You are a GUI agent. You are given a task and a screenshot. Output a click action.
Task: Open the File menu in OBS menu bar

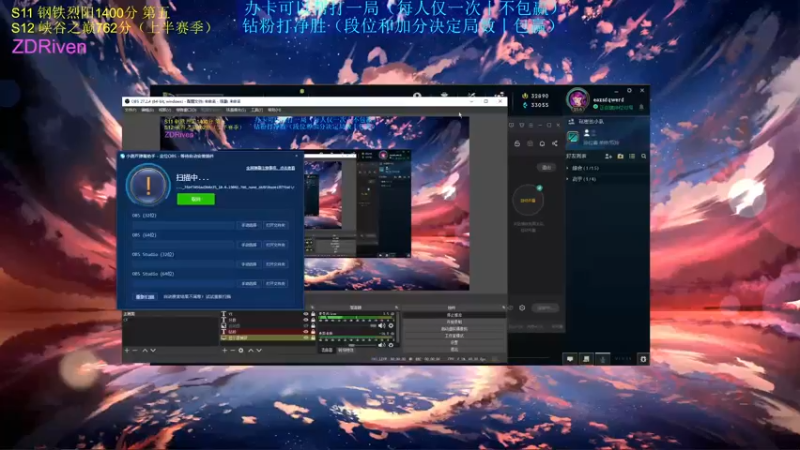click(x=131, y=110)
